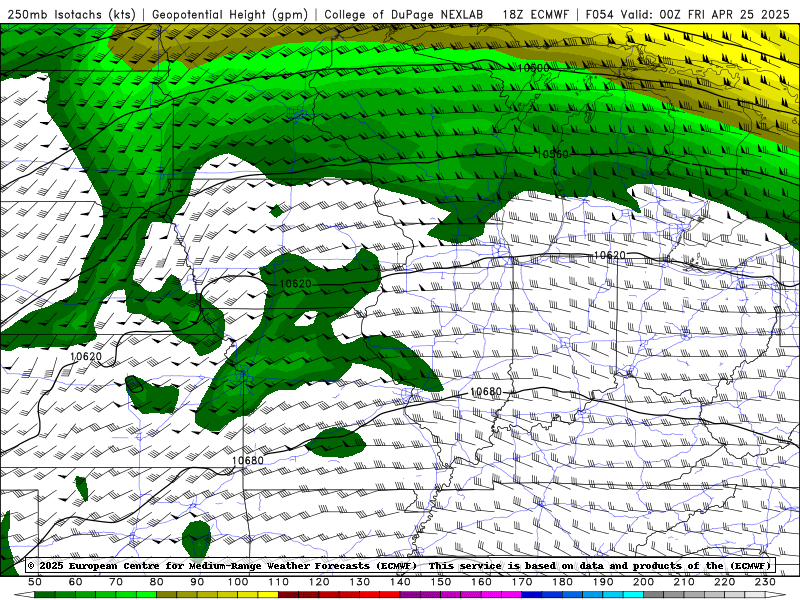Click the 160 value on the color scale
Screen dimensions: 800x600
[x=482, y=582]
